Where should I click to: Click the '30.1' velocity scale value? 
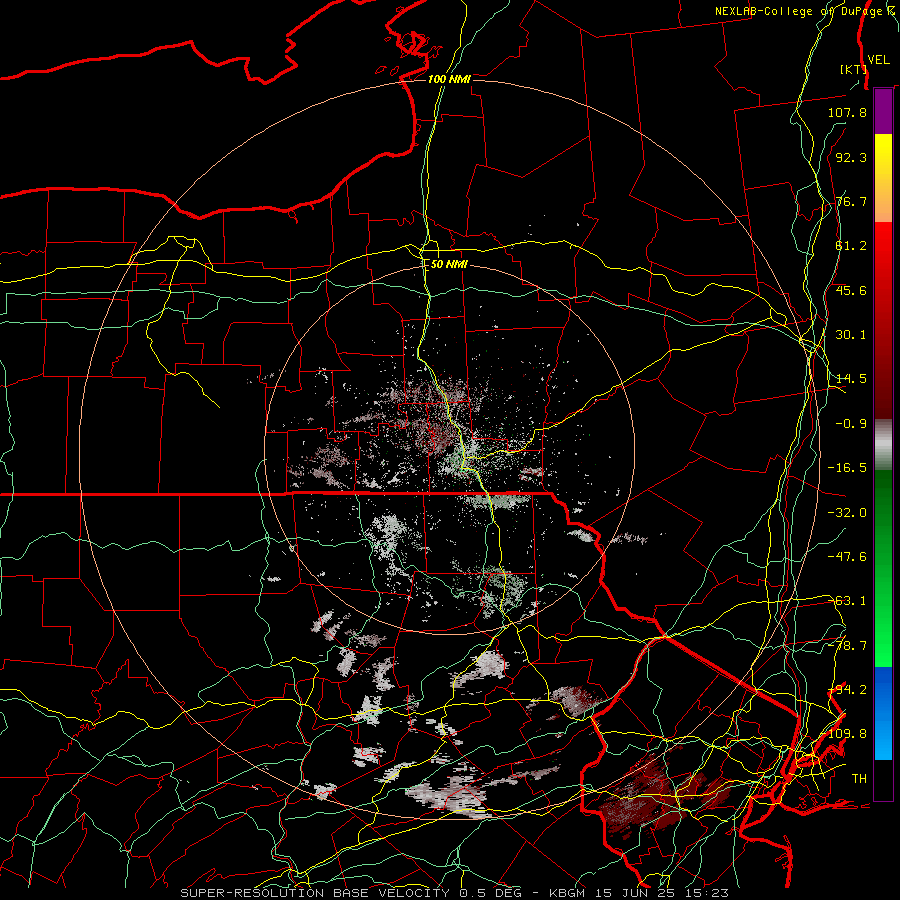point(851,335)
